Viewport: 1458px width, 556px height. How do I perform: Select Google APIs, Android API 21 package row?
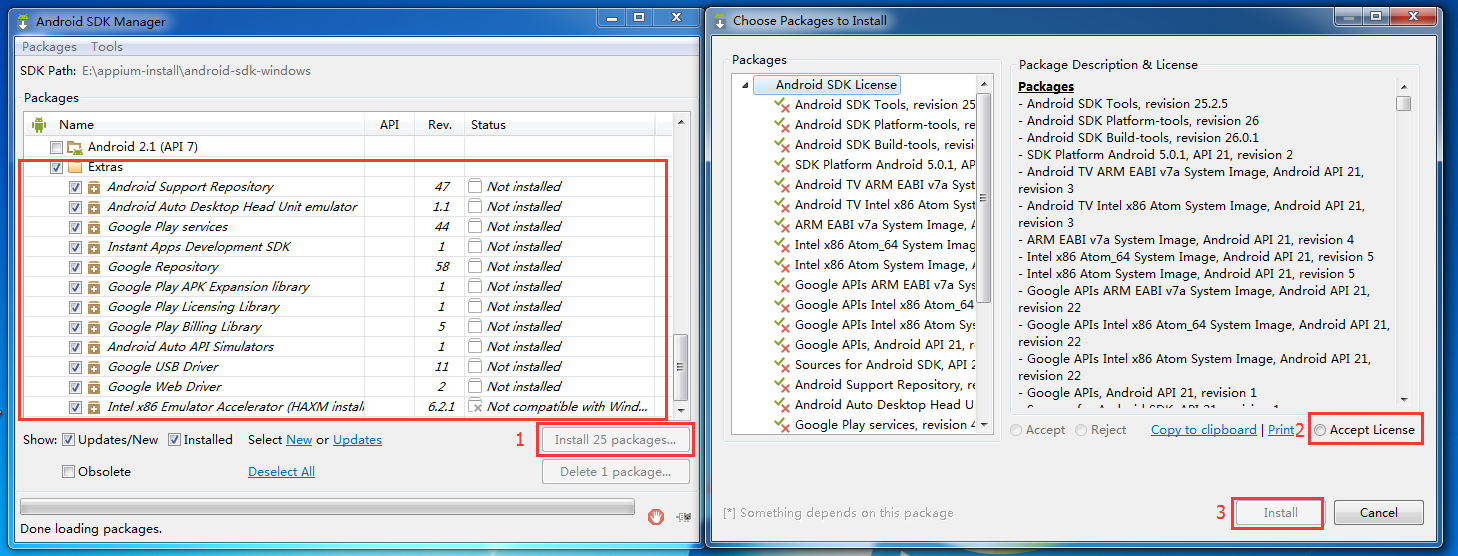coord(875,345)
